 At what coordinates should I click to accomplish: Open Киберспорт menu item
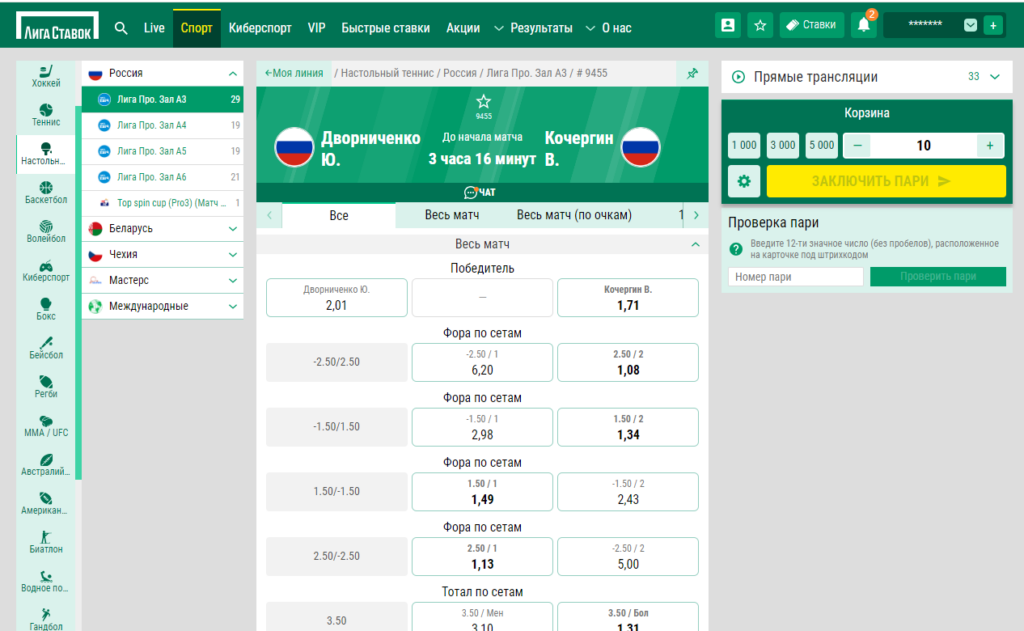click(x=260, y=28)
